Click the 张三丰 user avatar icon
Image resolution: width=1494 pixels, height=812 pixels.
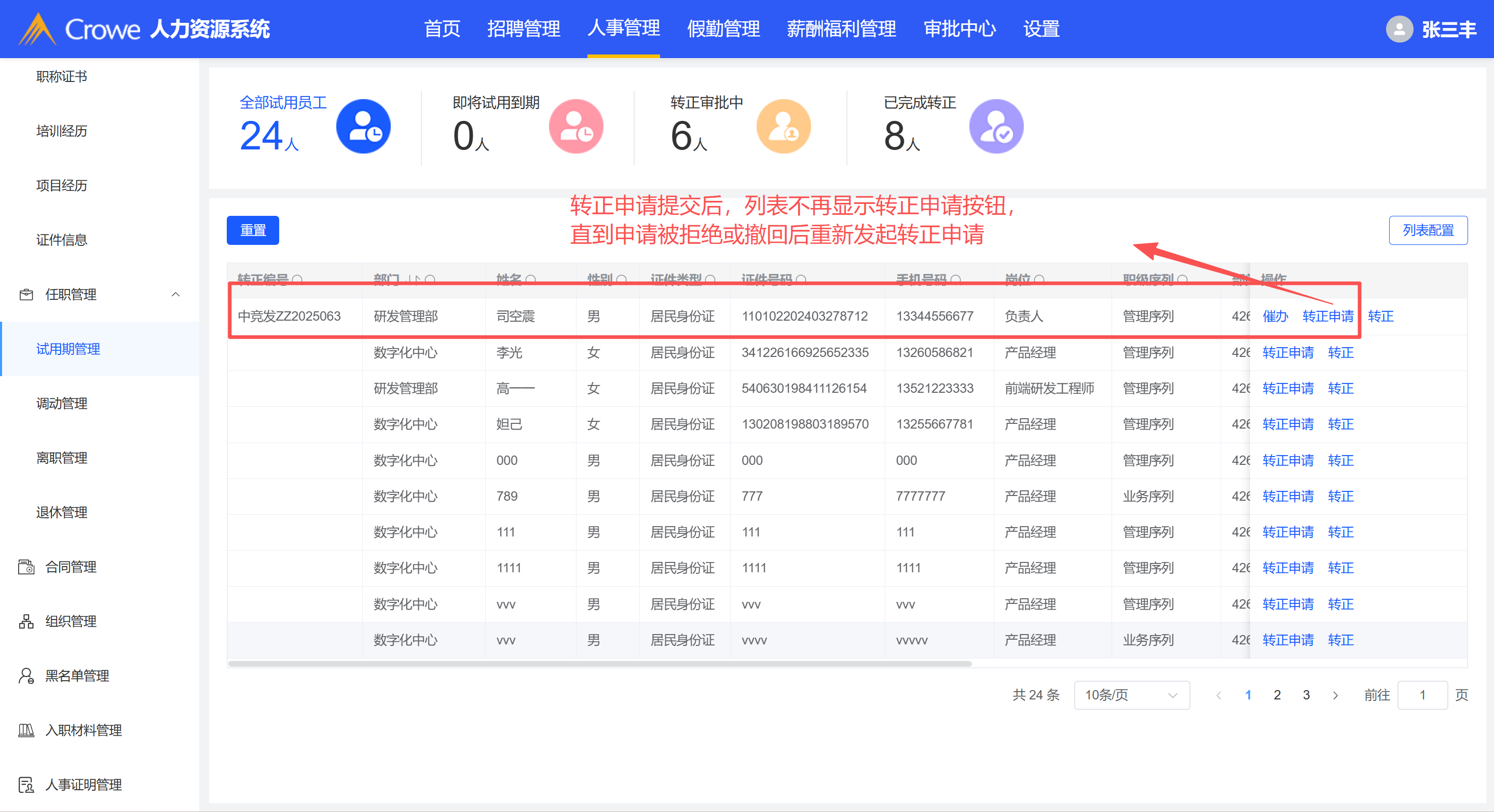point(1399,29)
